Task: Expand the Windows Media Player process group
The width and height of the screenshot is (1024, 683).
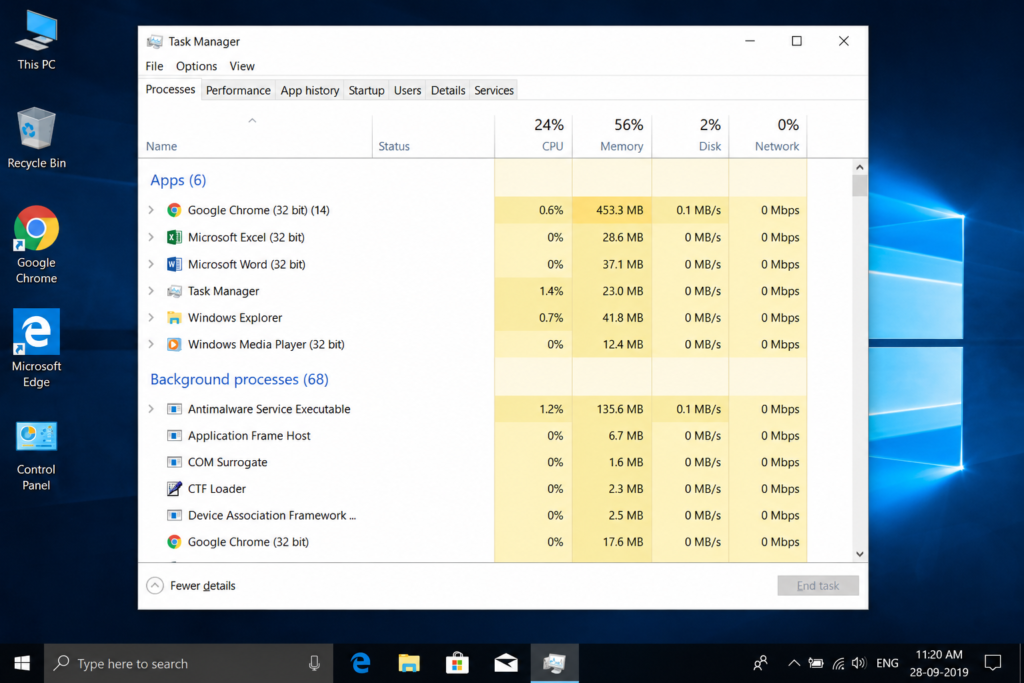Action: point(152,344)
